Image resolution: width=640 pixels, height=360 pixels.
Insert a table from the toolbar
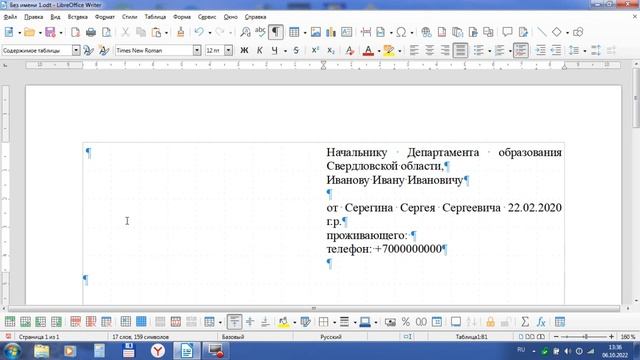point(294,32)
